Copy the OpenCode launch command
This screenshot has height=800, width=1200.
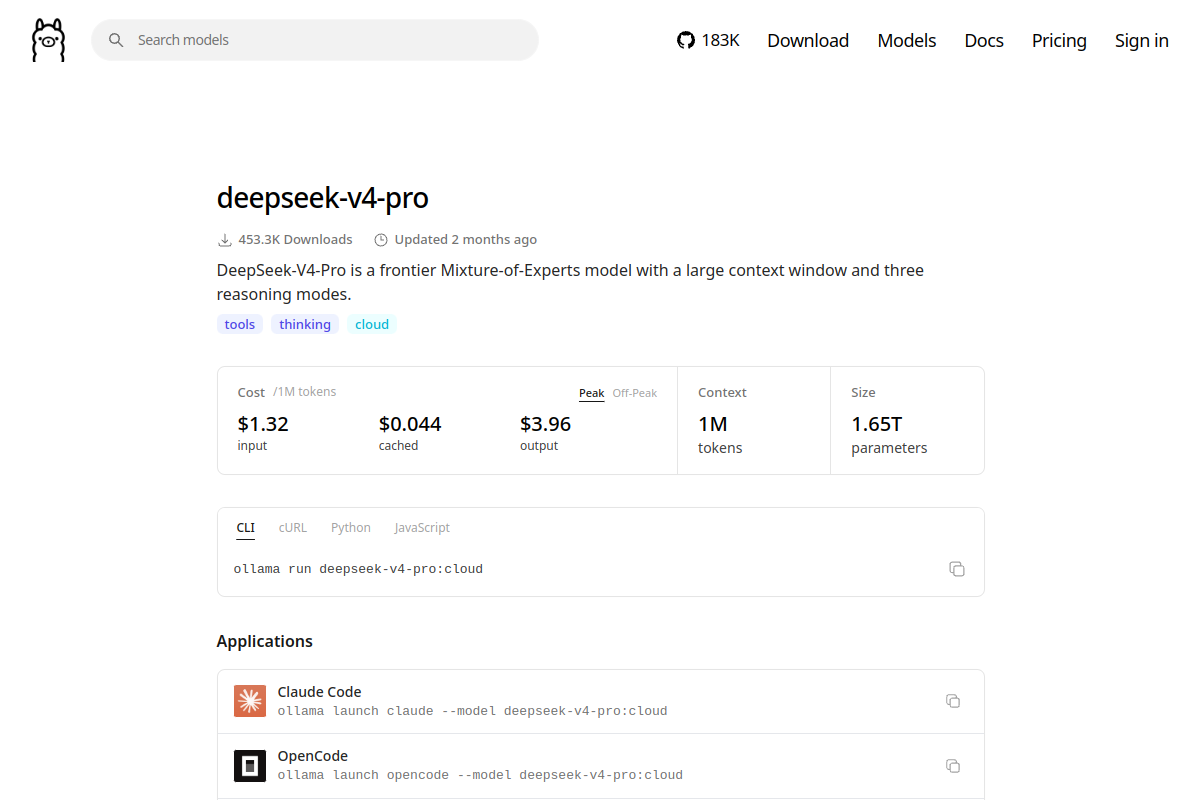point(953,766)
